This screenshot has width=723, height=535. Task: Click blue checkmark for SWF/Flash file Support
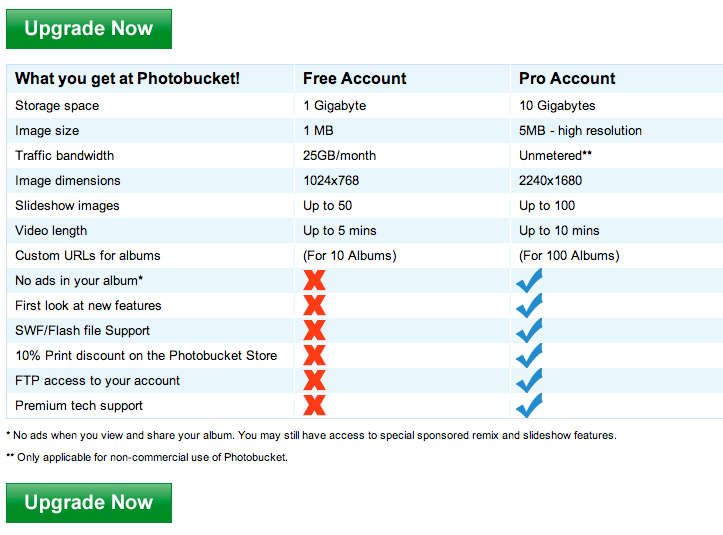tap(530, 331)
